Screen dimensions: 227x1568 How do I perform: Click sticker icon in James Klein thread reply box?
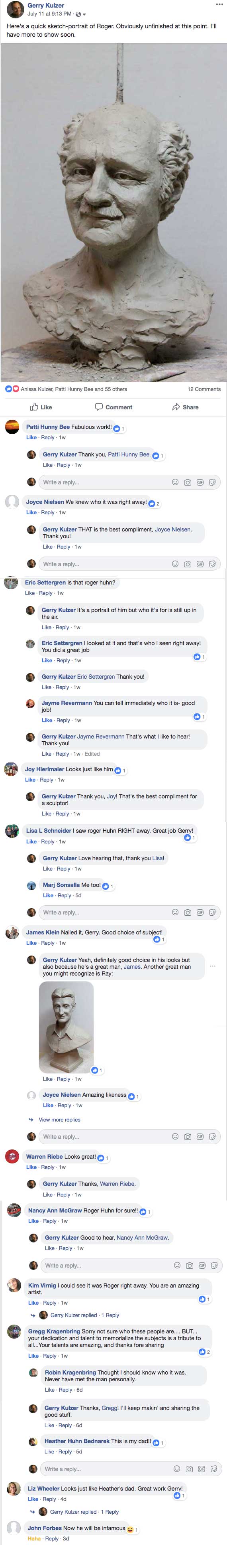212,1136
